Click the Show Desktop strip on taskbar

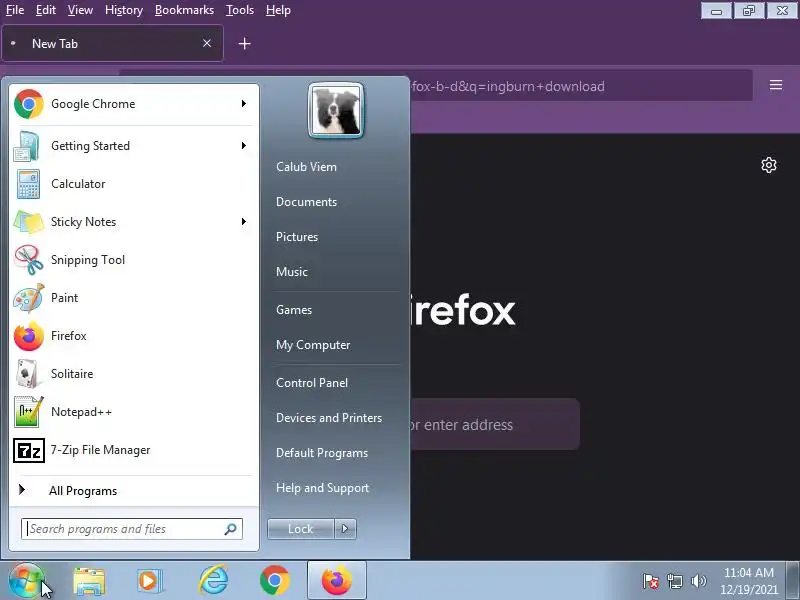[793, 581]
